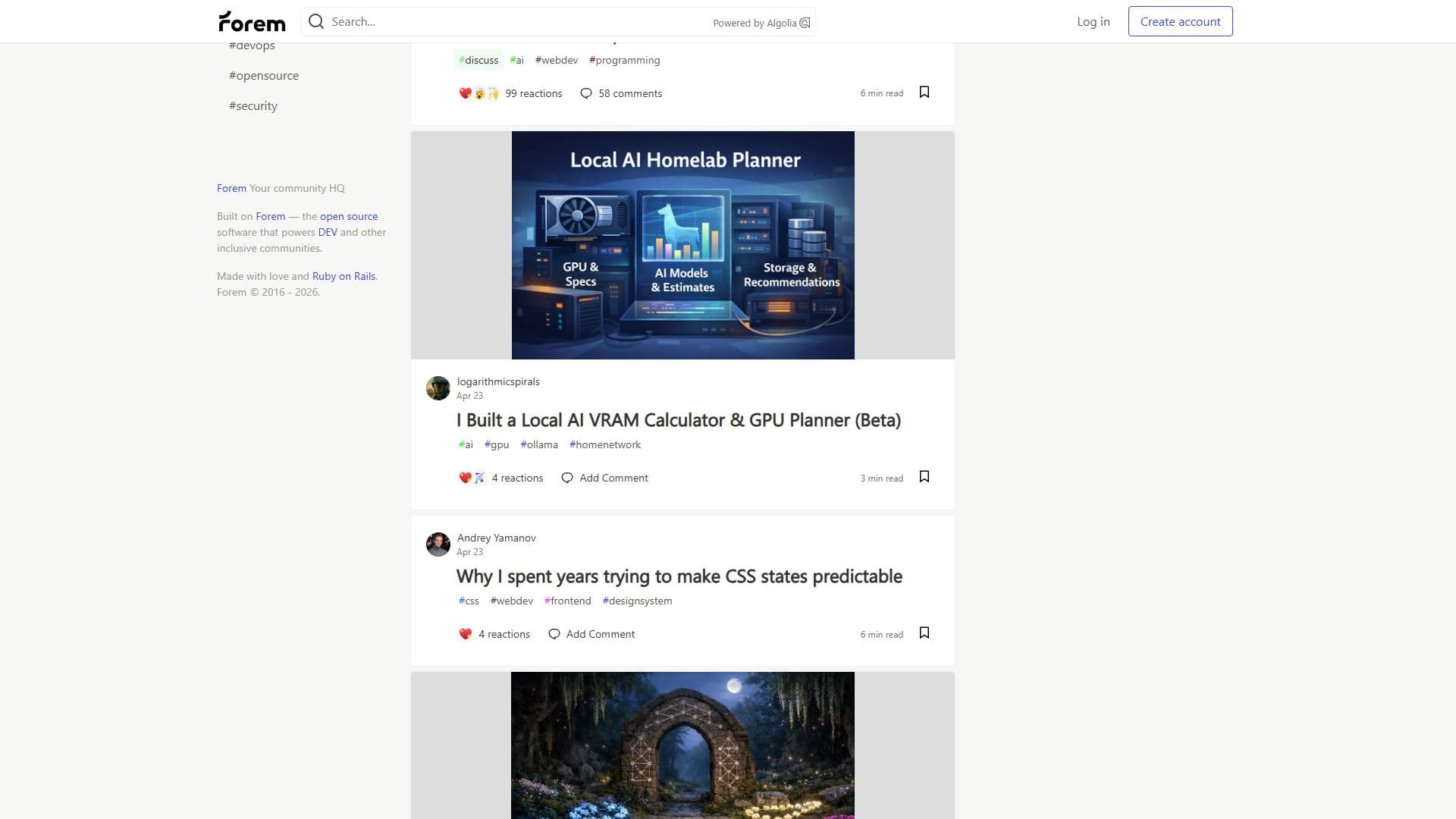1456x819 pixels.
Task: Select the #css tag
Action: click(x=469, y=601)
